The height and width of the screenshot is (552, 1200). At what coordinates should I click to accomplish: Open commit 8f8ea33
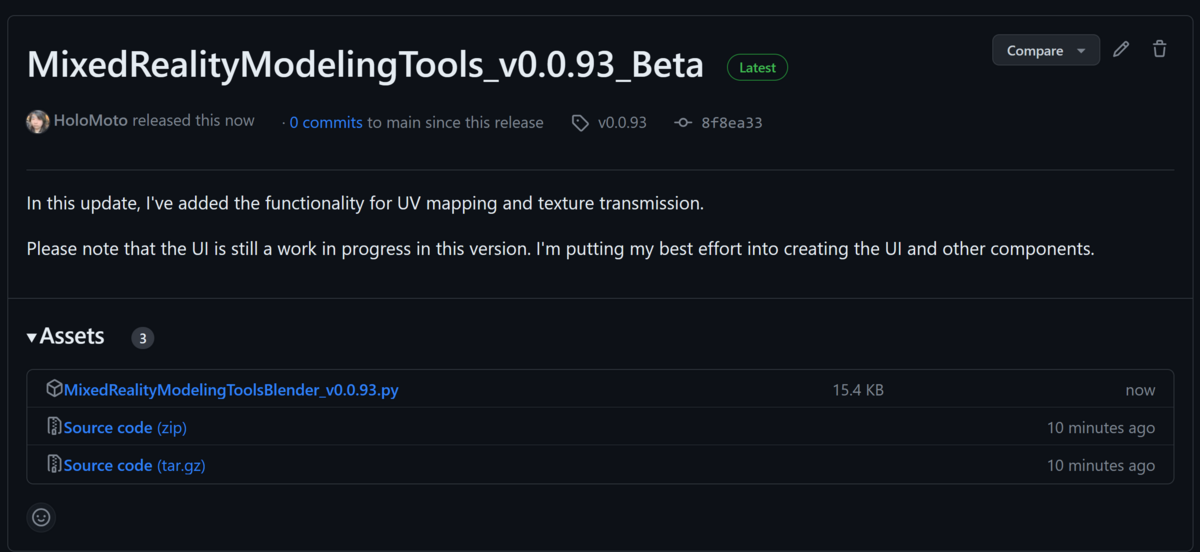pyautogui.click(x=732, y=123)
